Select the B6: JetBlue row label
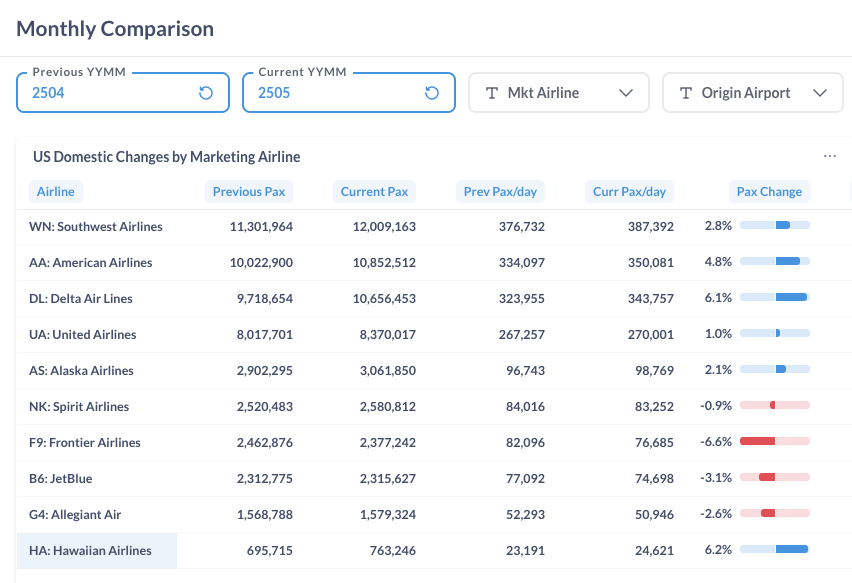Viewport: 852px width, 583px height. click(x=60, y=478)
